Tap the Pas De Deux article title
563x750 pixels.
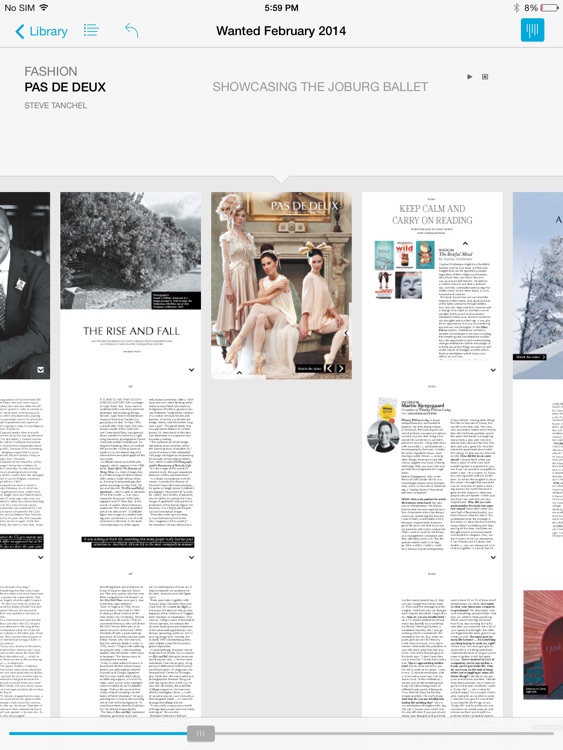pos(65,87)
